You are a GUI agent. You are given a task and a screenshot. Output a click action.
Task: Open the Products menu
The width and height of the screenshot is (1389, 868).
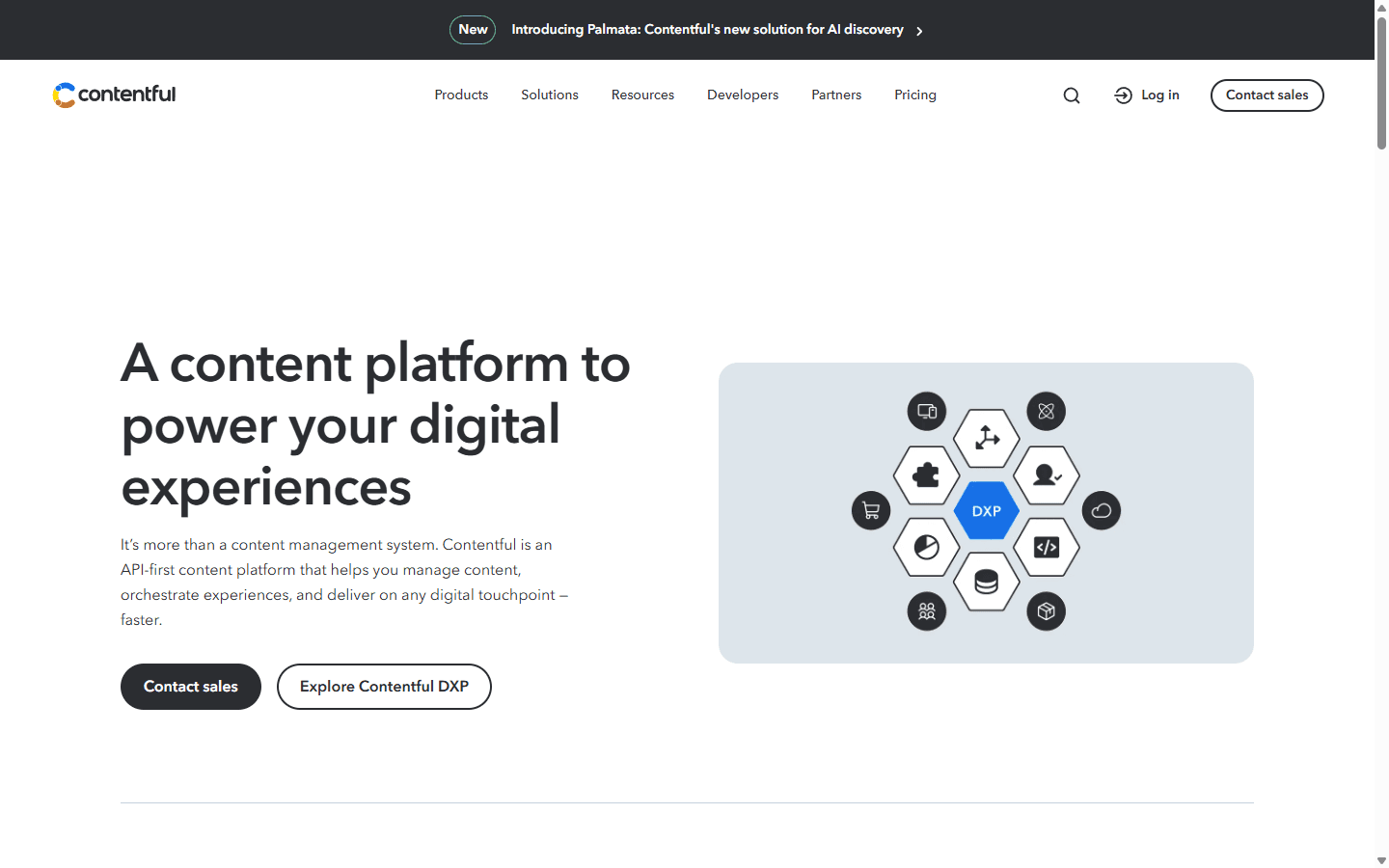click(461, 95)
